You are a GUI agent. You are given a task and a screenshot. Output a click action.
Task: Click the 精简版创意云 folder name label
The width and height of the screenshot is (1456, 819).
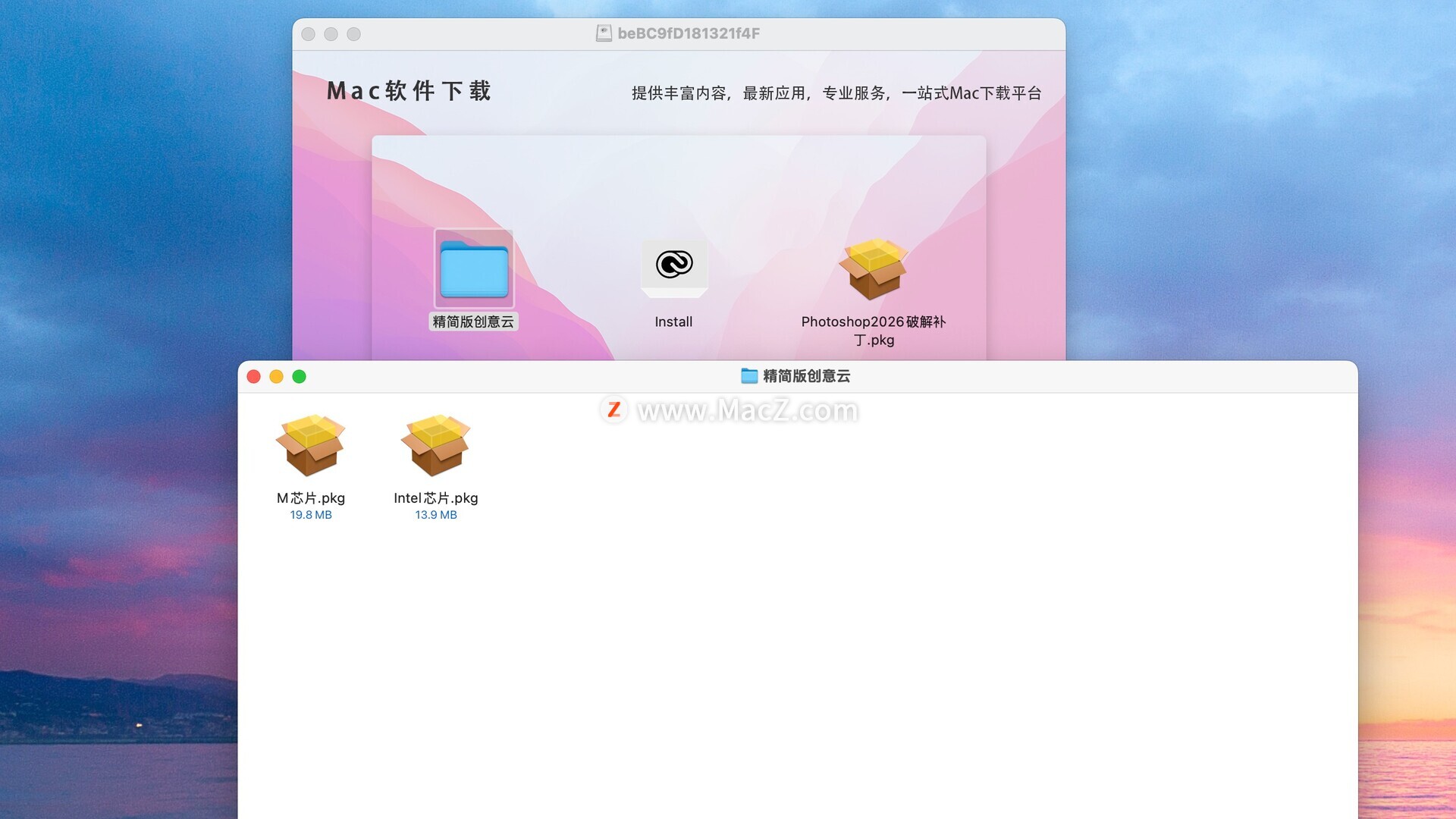[473, 322]
